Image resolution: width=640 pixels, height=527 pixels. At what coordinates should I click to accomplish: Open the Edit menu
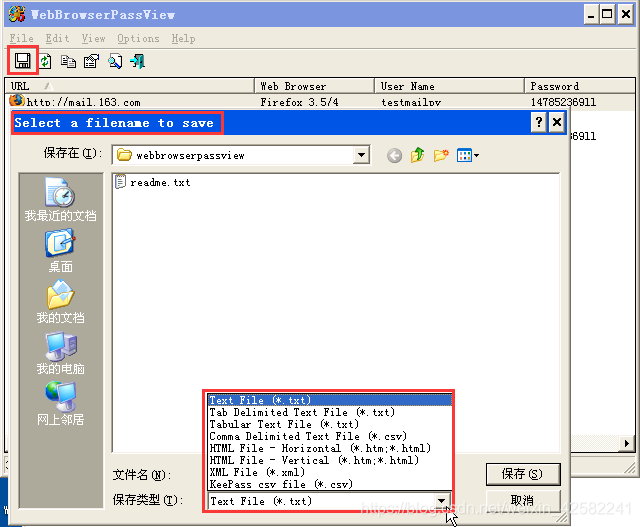click(57, 38)
